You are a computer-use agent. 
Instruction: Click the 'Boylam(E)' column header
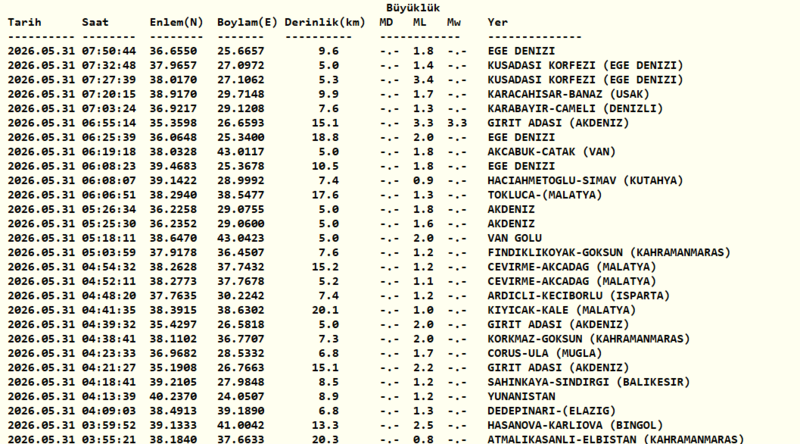click(247, 22)
